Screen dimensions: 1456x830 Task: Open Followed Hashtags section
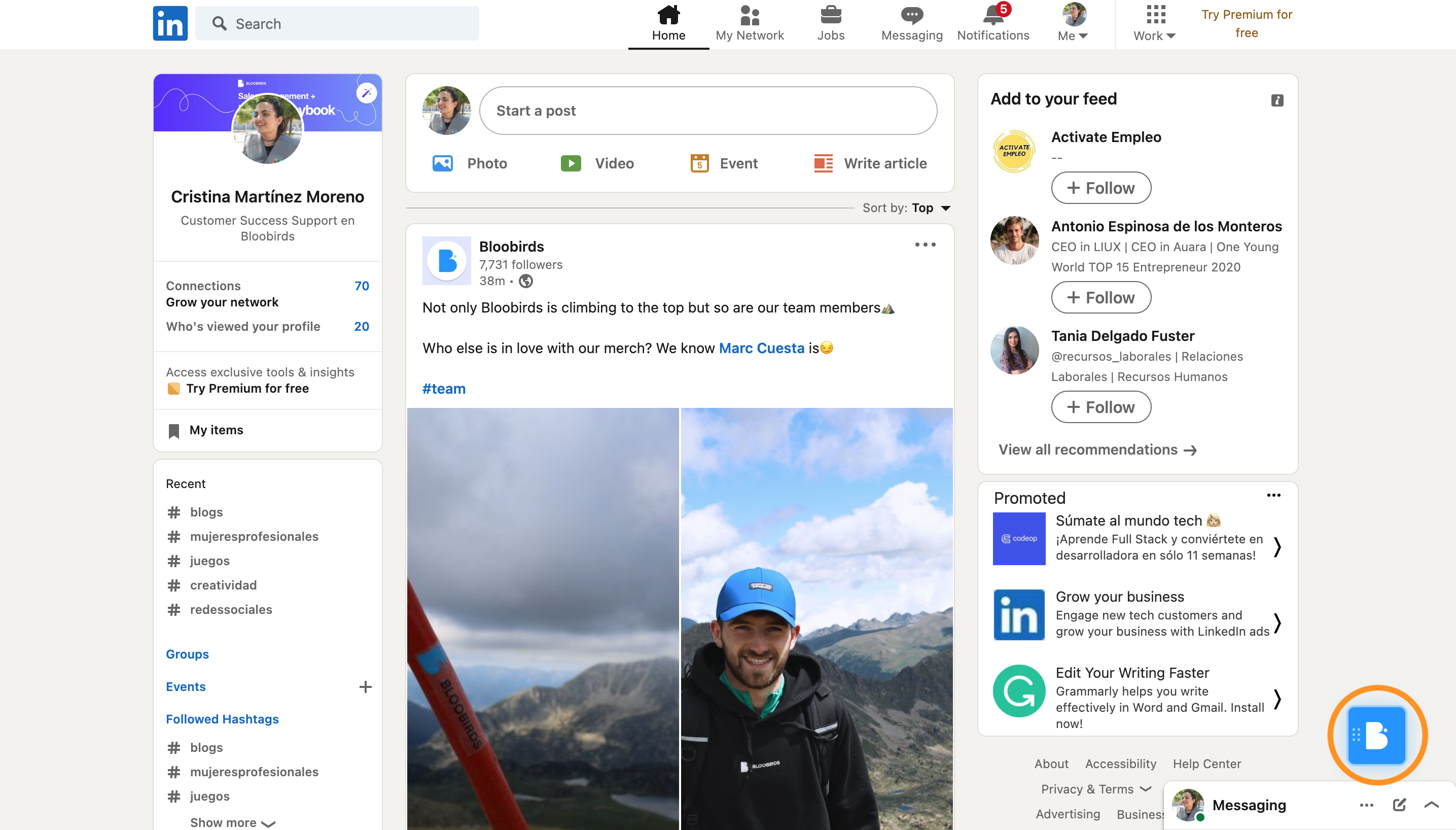(222, 719)
